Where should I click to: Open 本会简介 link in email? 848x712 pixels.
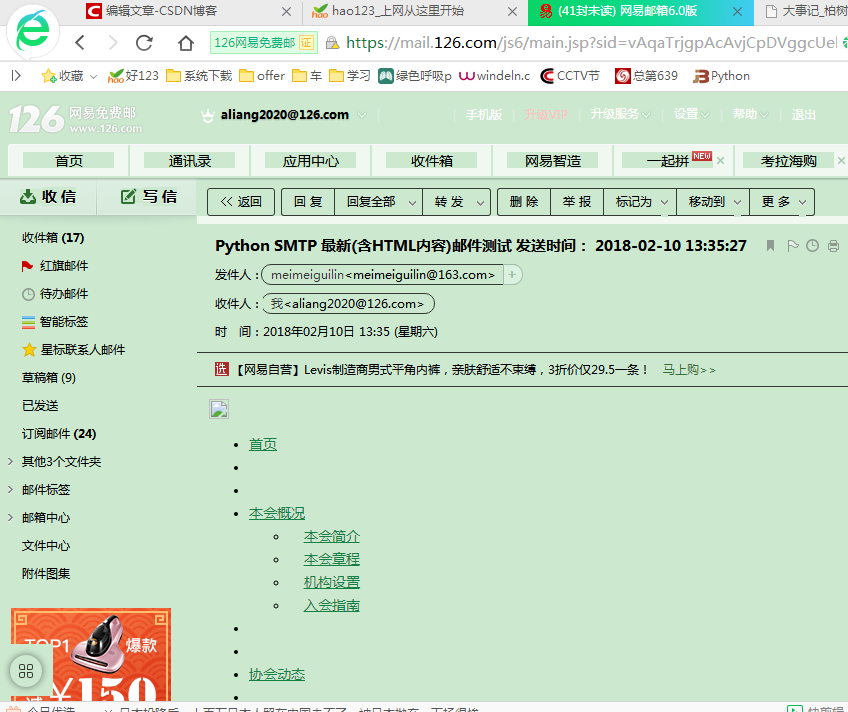(332, 537)
